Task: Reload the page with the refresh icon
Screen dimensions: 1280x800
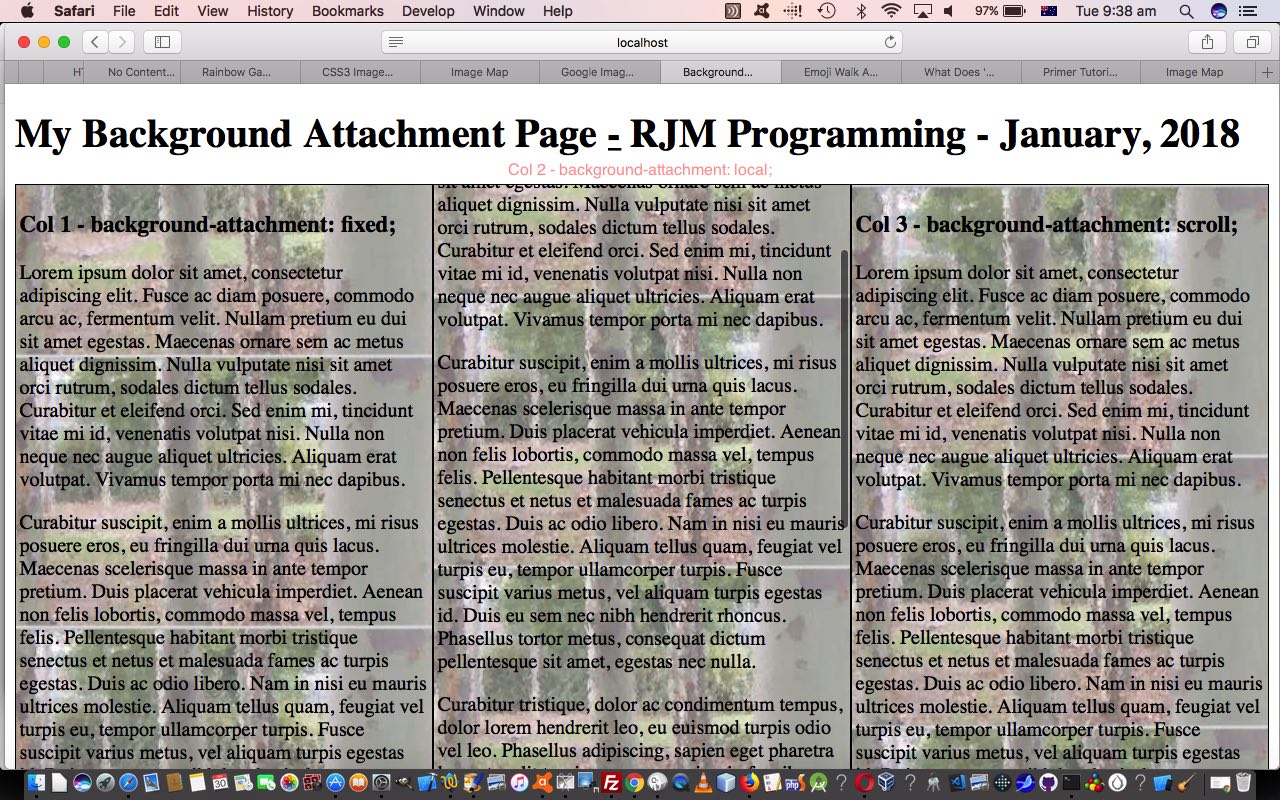Action: click(890, 42)
